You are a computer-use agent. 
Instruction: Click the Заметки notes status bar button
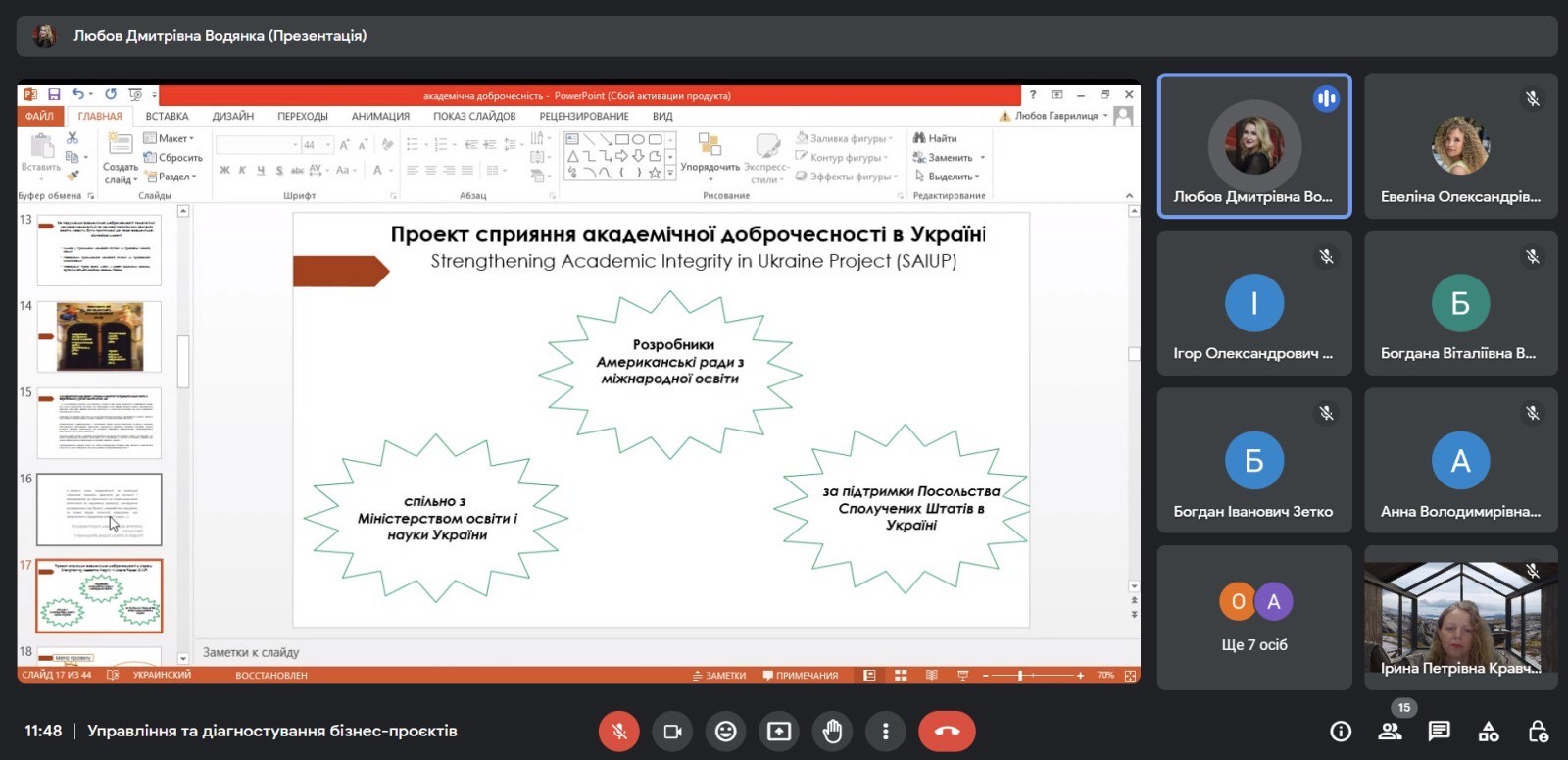click(719, 676)
